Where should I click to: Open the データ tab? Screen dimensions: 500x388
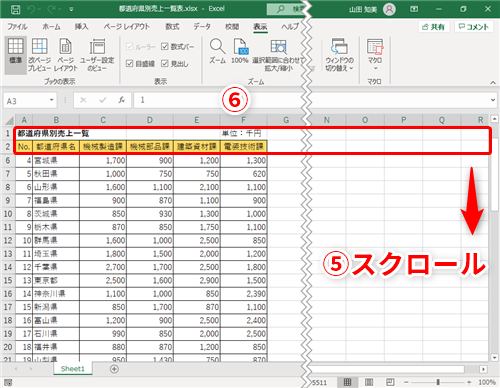point(202,27)
